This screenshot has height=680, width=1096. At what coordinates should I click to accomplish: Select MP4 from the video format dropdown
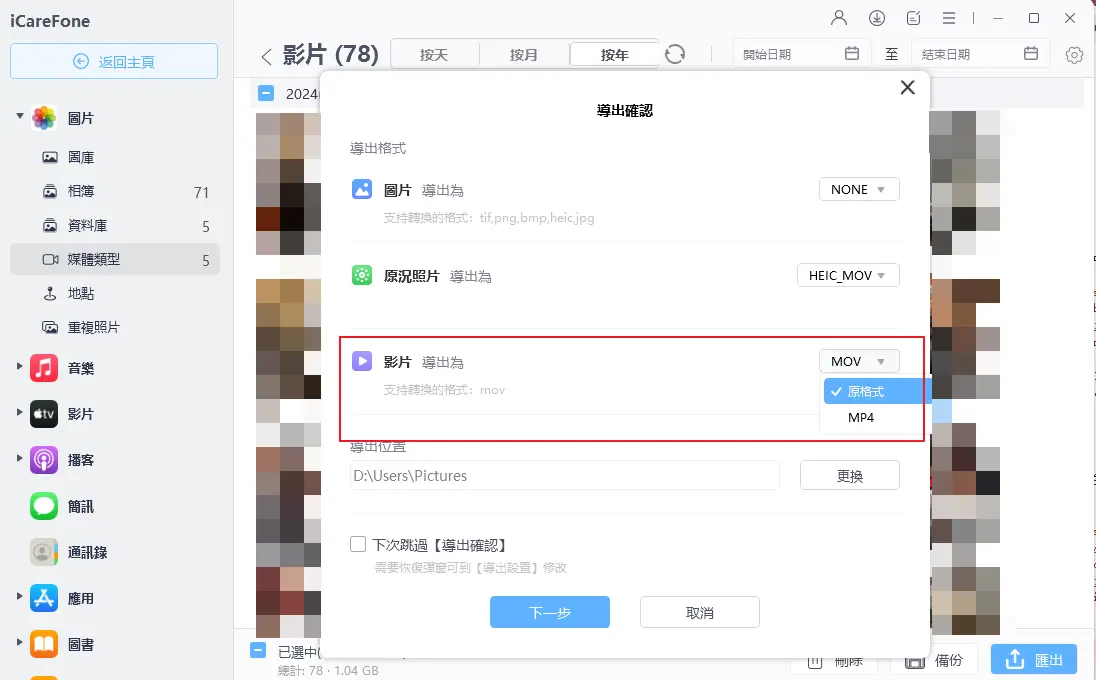[861, 417]
